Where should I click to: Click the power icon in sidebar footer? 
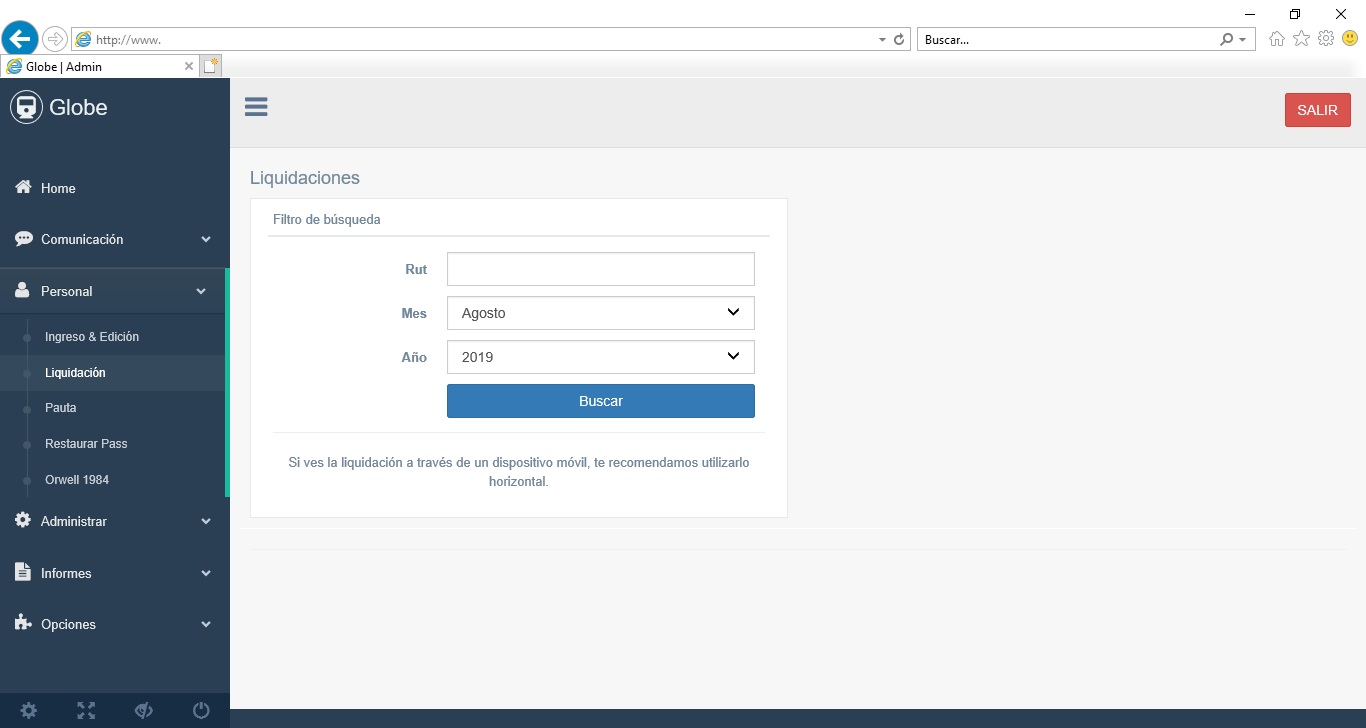point(201,711)
